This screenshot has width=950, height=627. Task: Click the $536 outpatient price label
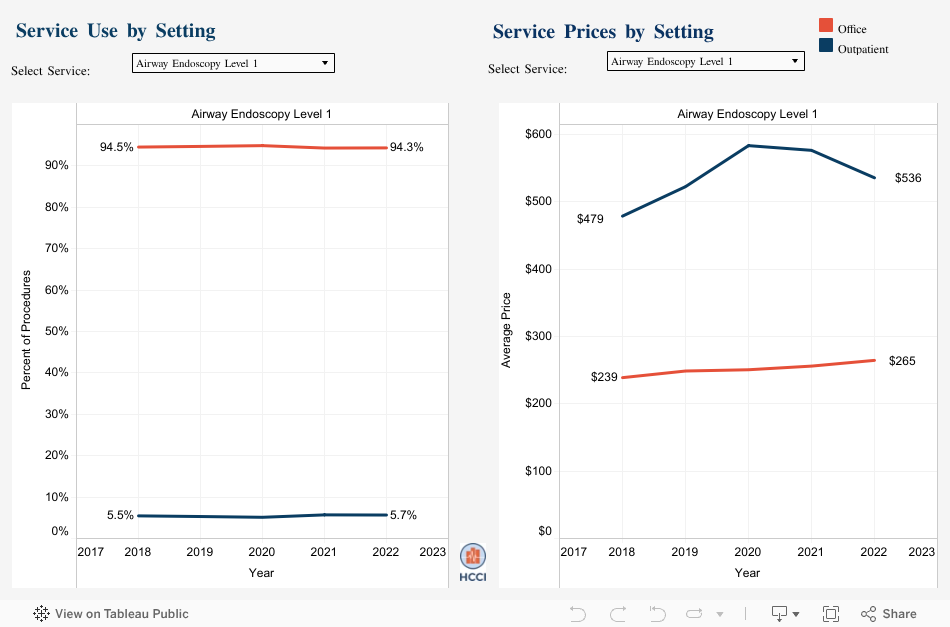[x=908, y=178]
